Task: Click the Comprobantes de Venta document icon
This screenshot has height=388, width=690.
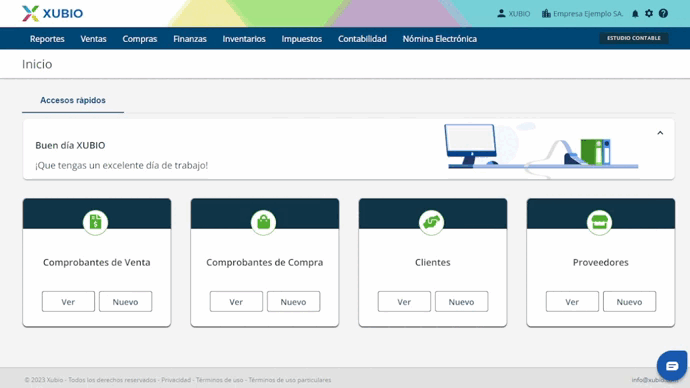Action: [95, 222]
